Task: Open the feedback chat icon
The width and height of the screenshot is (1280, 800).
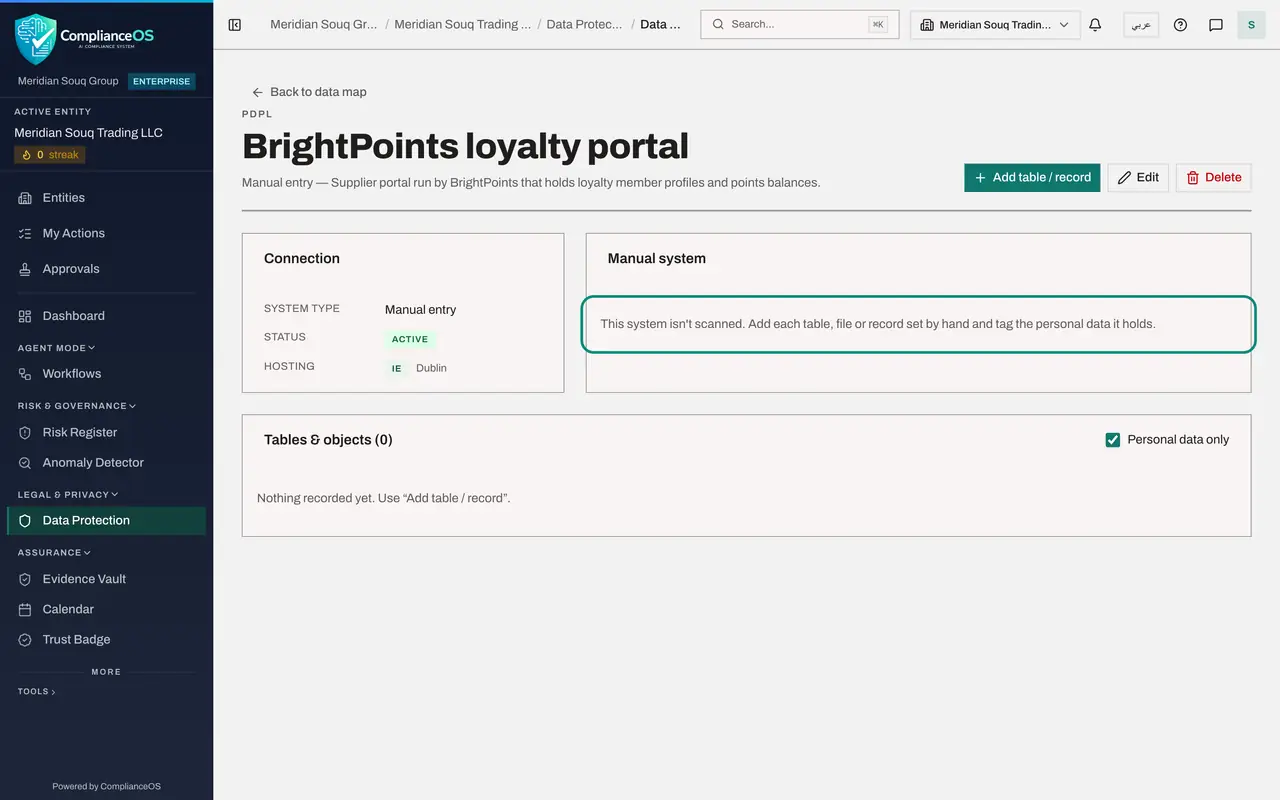Action: [1216, 25]
